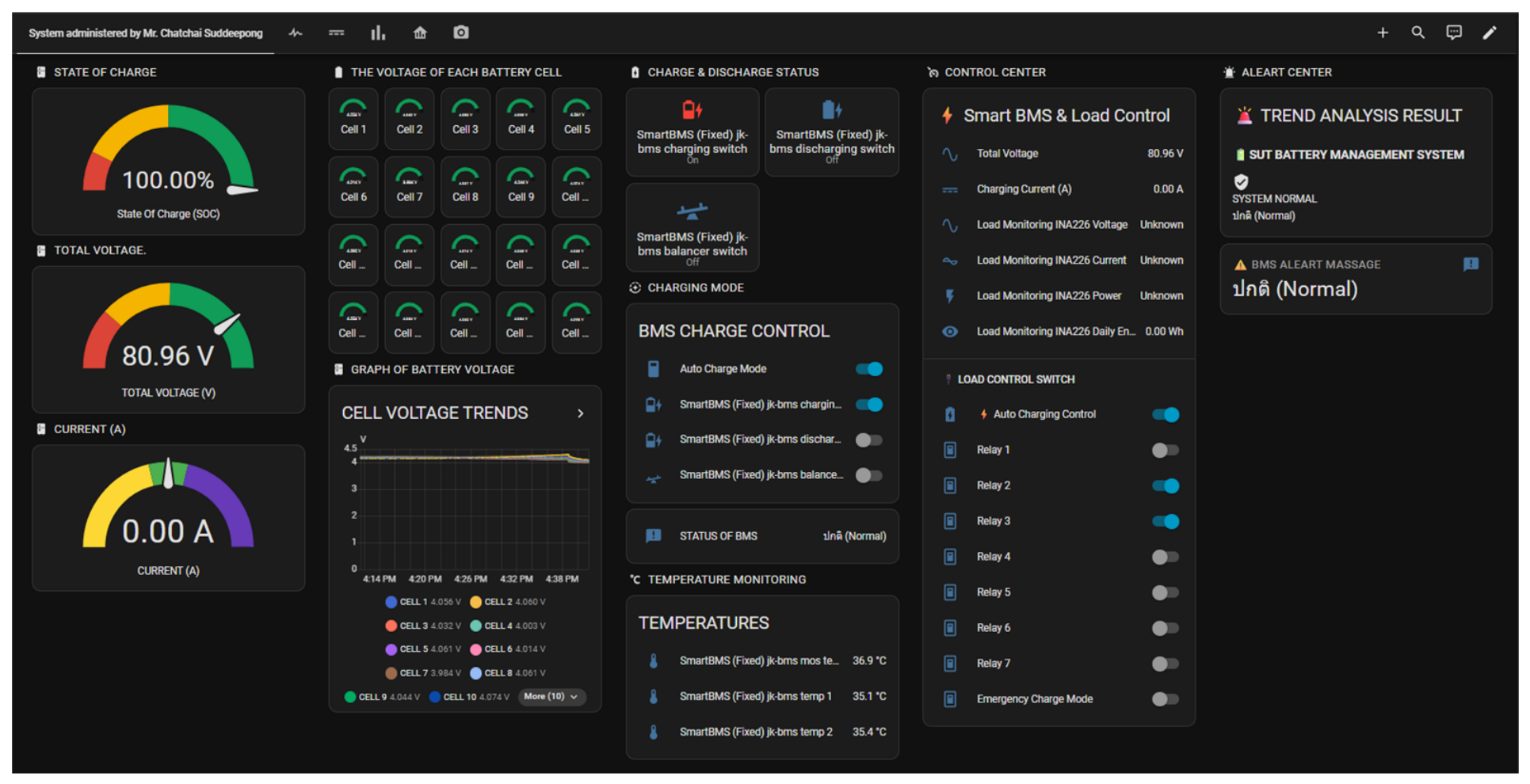Open the home tab icon
Viewport: 1530px width, 784px height.
[x=420, y=32]
